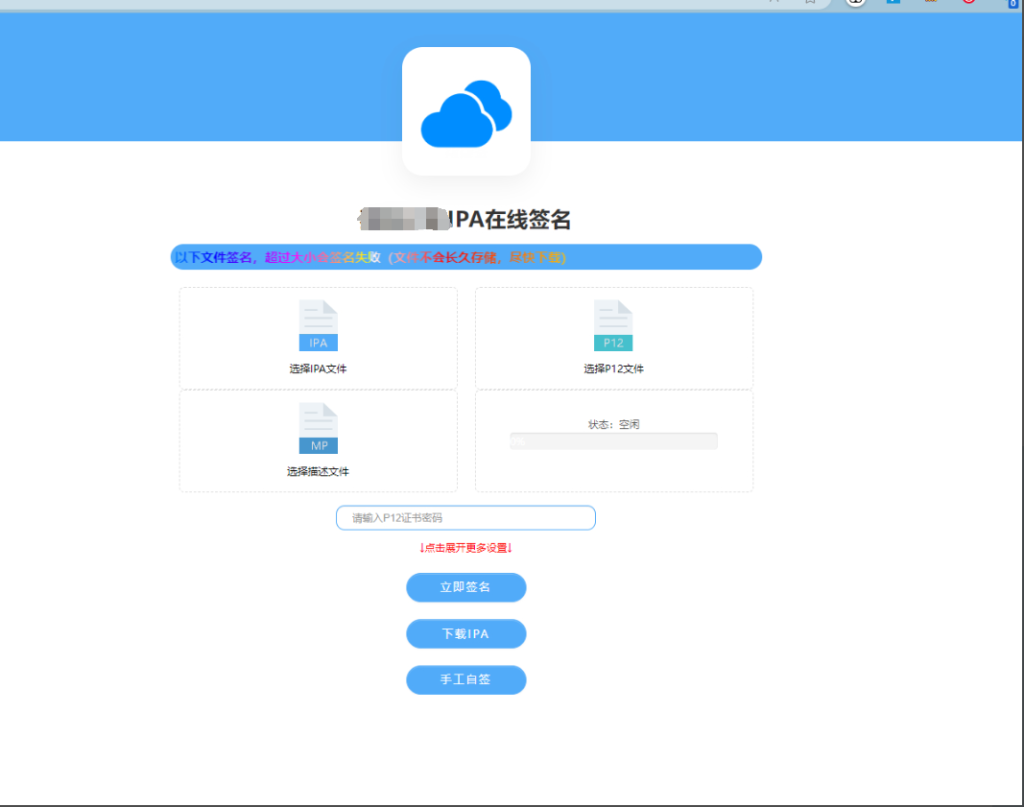Open the browser profile avatar icon
1024x807 pixels.
(856, 3)
